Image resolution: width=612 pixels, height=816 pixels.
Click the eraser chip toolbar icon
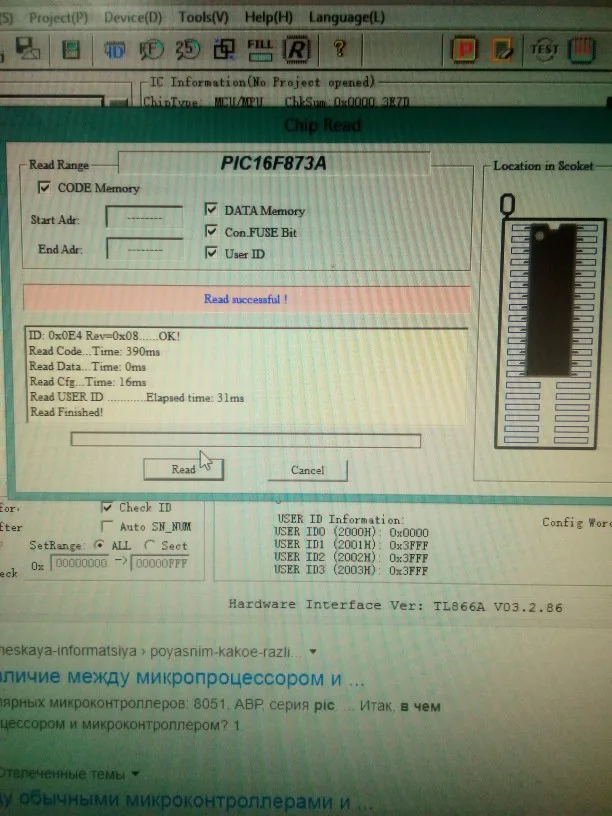[x=502, y=50]
